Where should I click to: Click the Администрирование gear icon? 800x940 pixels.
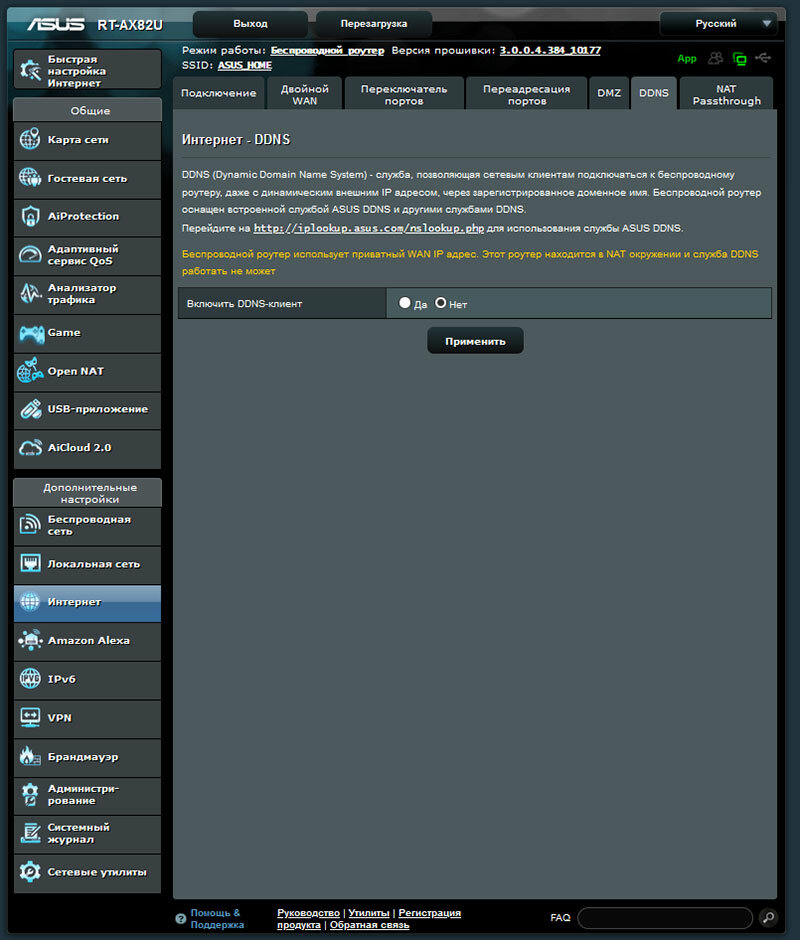(x=30, y=794)
